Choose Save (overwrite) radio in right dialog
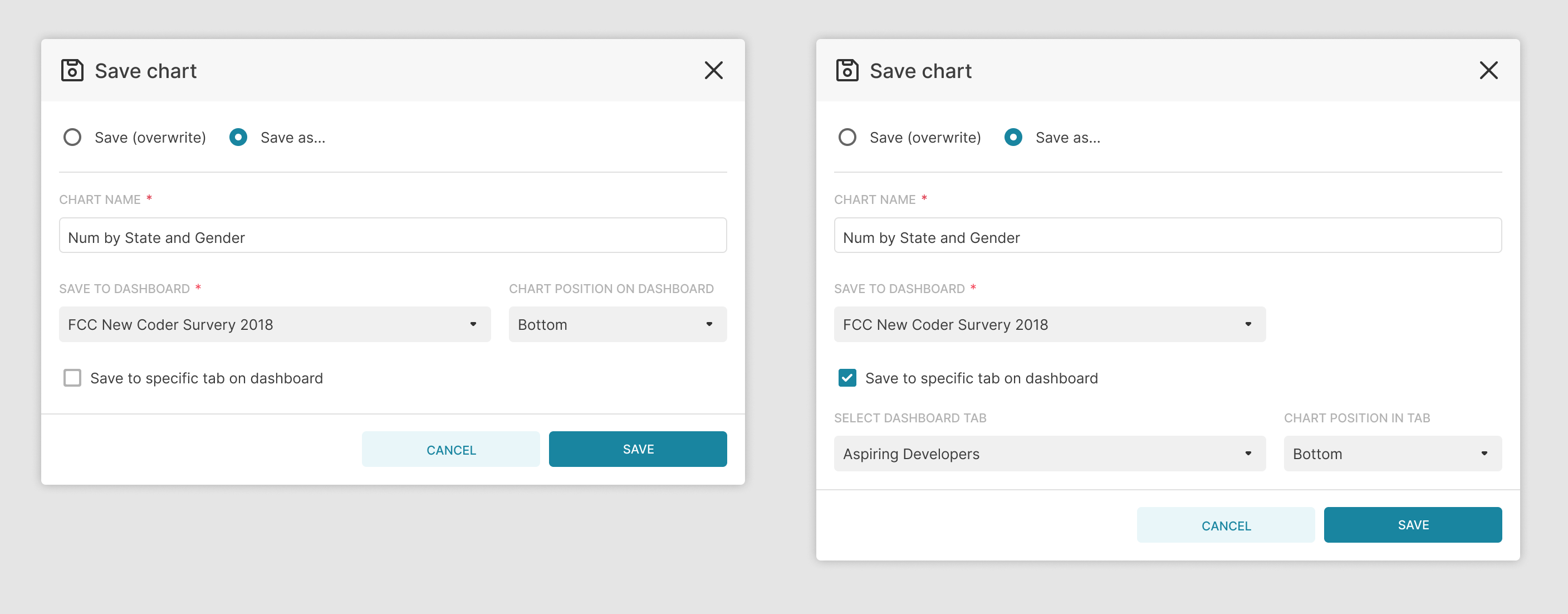The image size is (1568, 614). pos(847,138)
